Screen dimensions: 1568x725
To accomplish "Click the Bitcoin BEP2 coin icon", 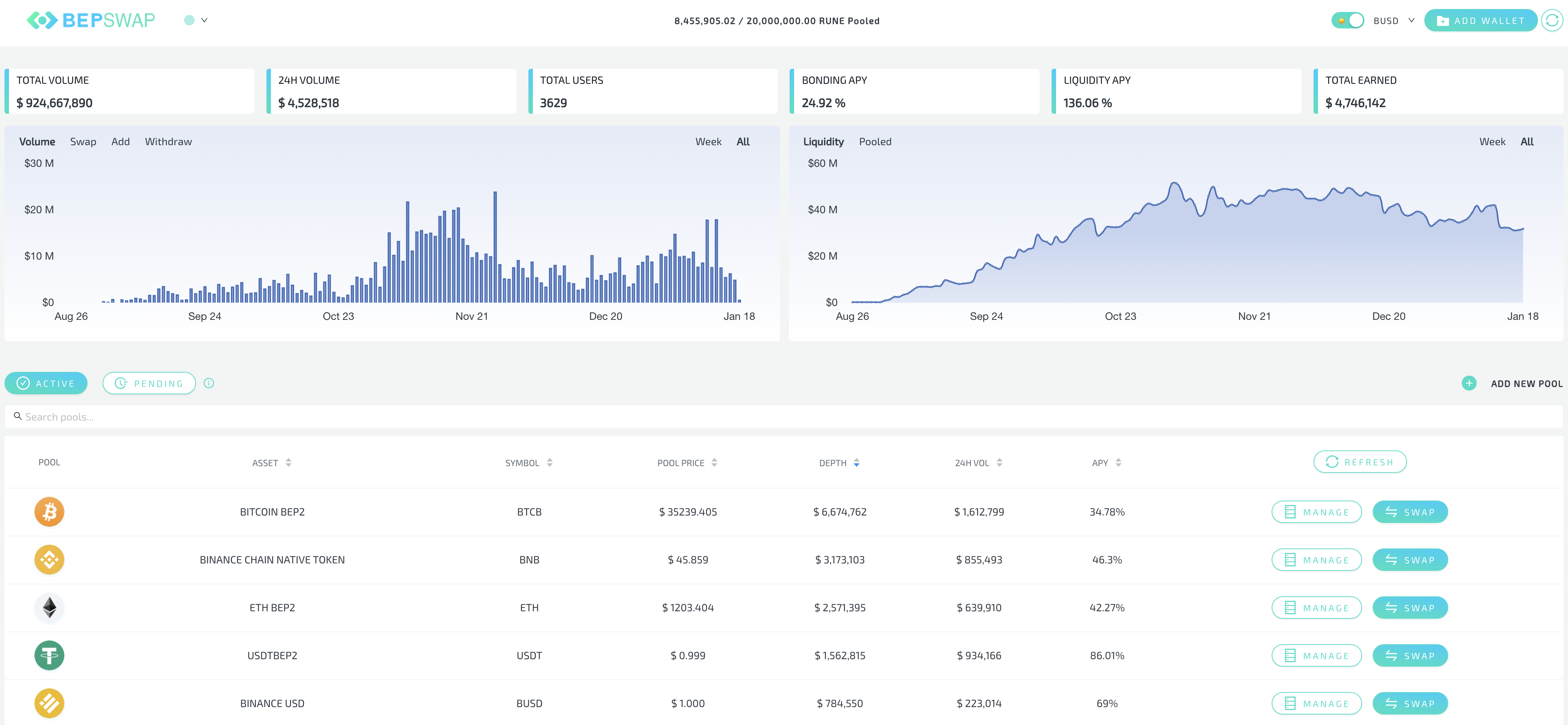I will pos(49,511).
